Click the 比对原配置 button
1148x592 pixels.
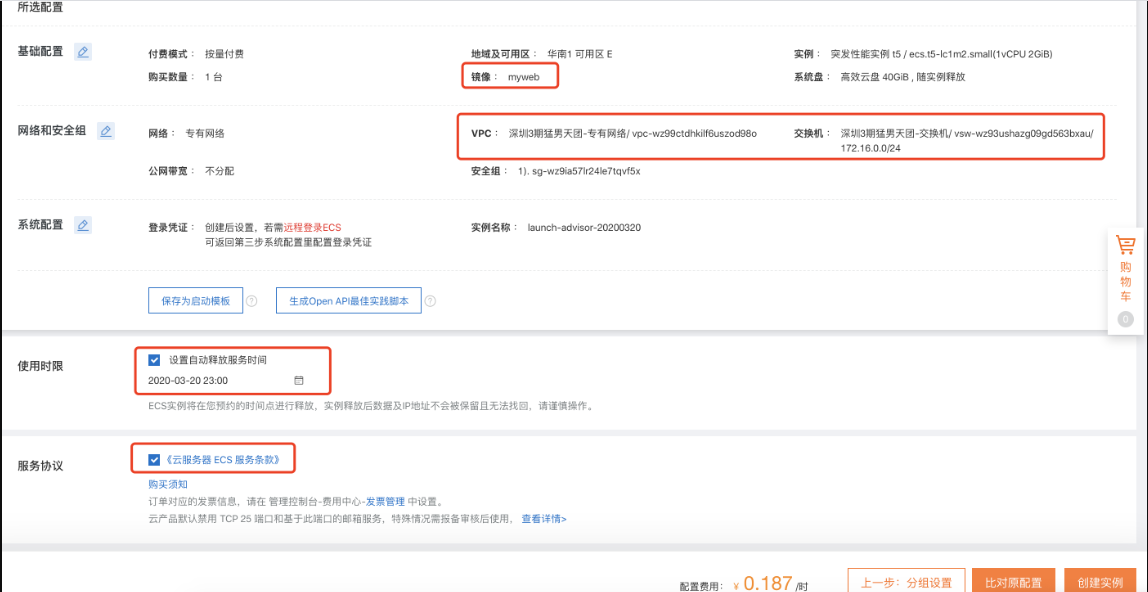[1015, 581]
